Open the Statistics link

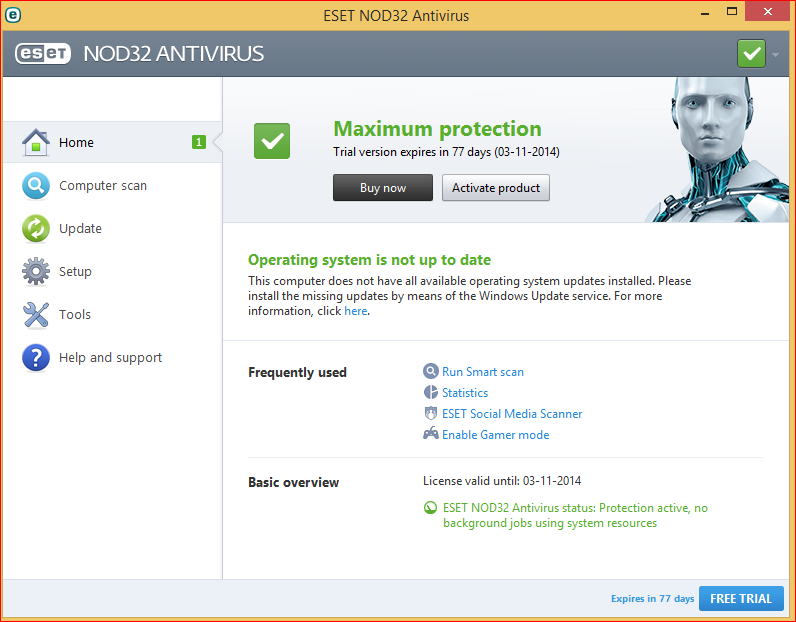(465, 392)
